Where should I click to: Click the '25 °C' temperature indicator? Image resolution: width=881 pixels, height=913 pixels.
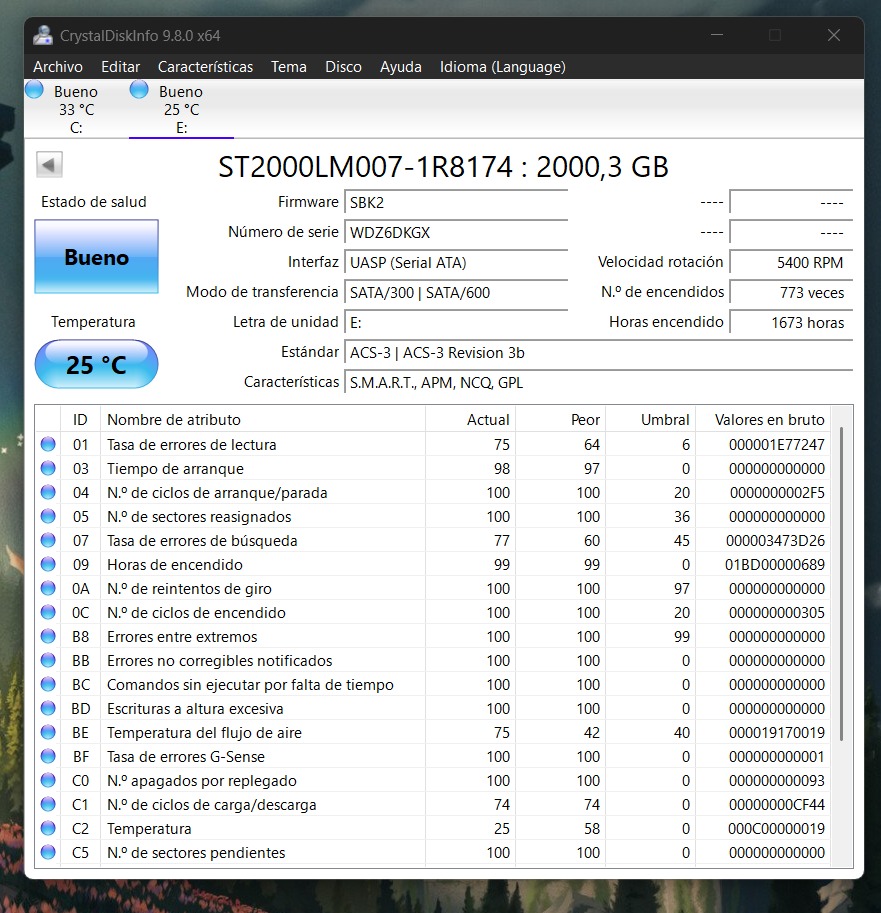[x=96, y=364]
